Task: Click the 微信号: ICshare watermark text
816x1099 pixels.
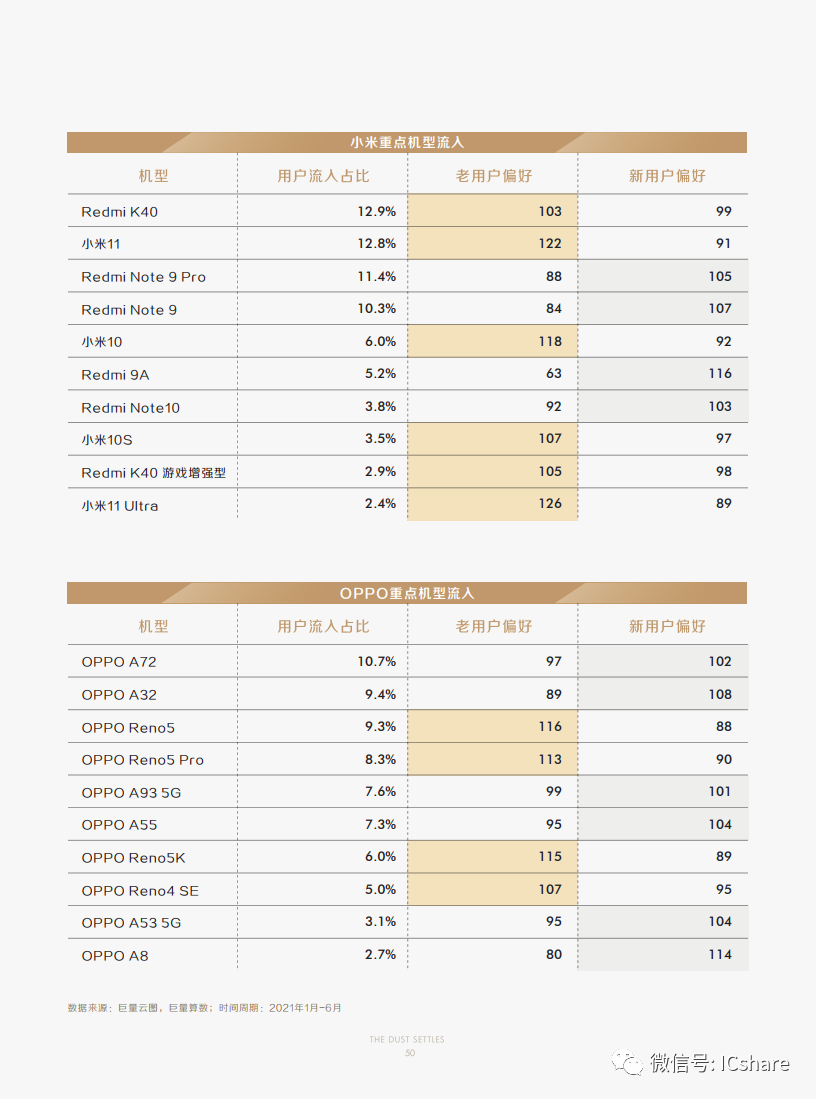Action: pyautogui.click(x=720, y=1063)
